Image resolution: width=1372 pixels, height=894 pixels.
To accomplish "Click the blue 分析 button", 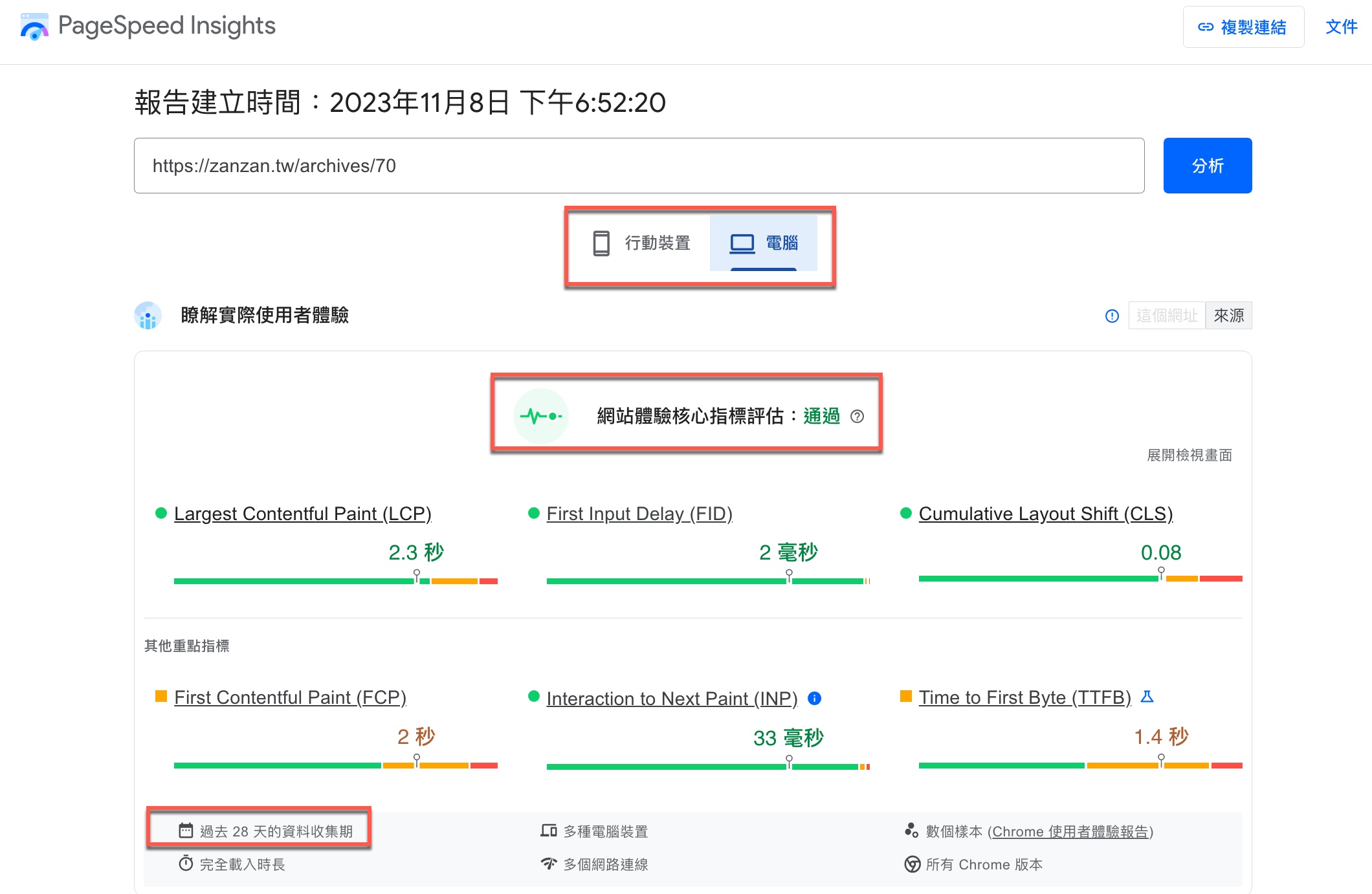I will coord(1207,166).
